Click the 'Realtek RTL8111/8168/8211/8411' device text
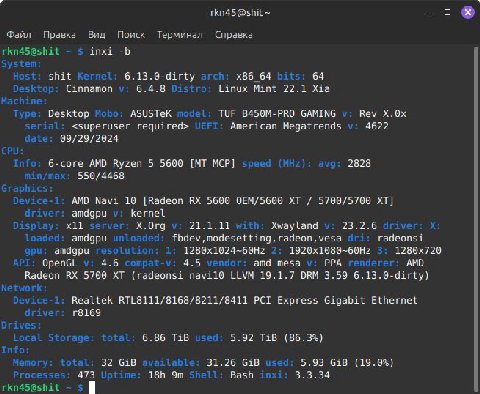 click(159, 300)
